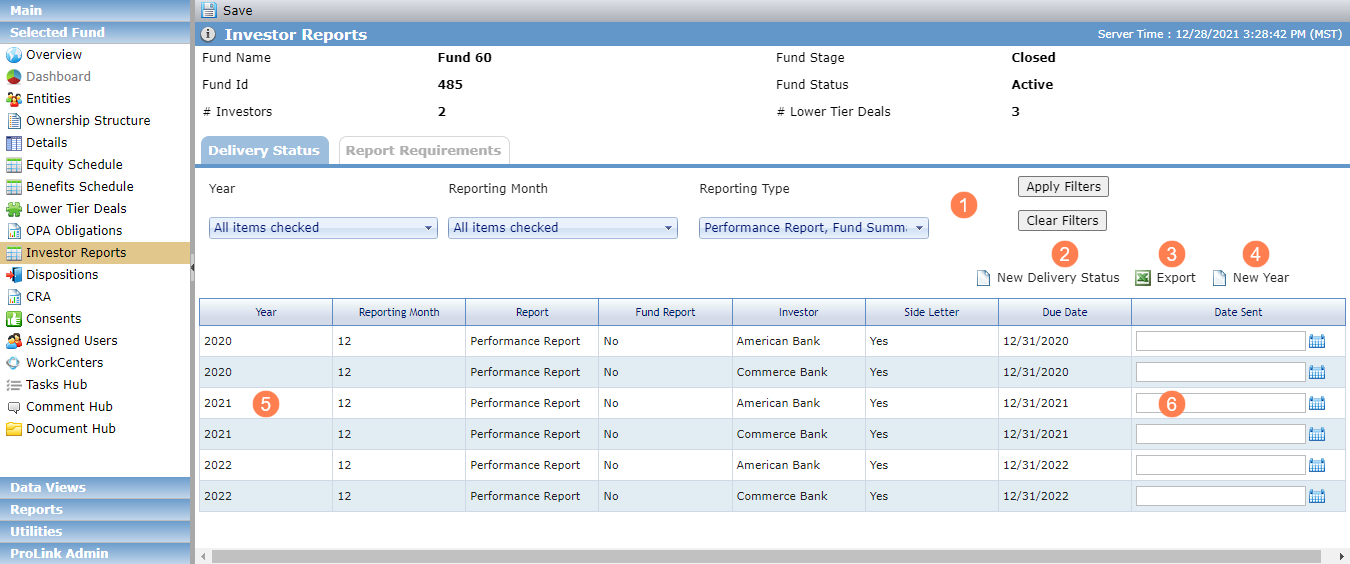
Task: Click the Consents icon
Action: tap(14, 319)
